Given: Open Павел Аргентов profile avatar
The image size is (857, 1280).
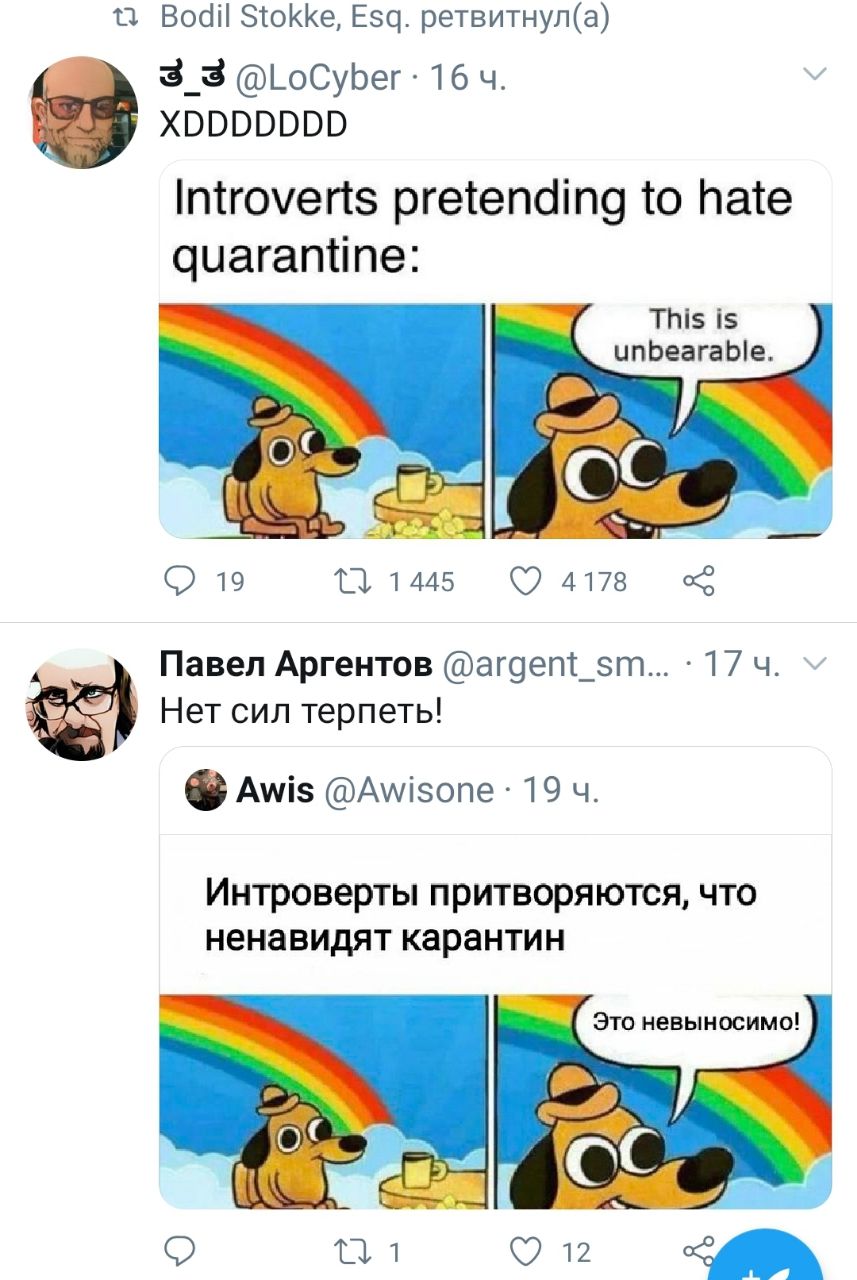Looking at the screenshot, I should pyautogui.click(x=82, y=703).
